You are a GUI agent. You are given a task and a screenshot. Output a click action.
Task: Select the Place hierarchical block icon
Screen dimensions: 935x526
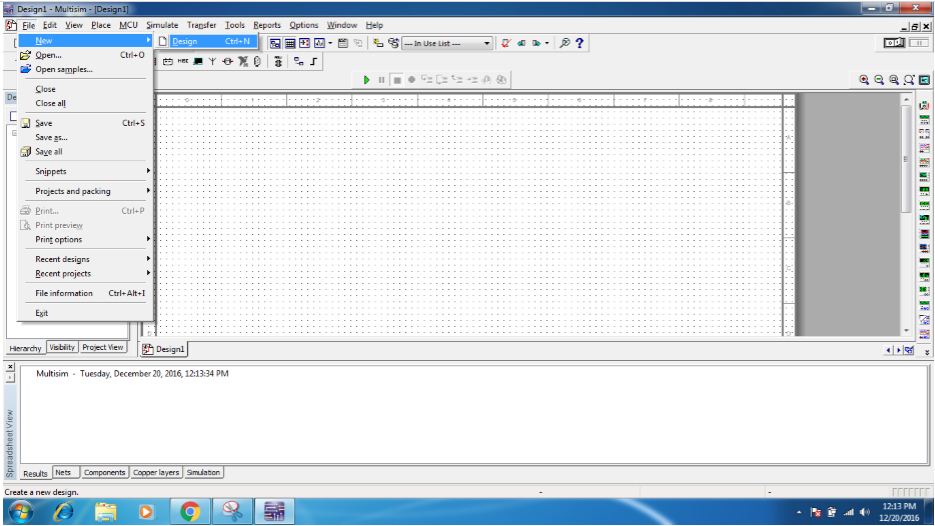[299, 61]
